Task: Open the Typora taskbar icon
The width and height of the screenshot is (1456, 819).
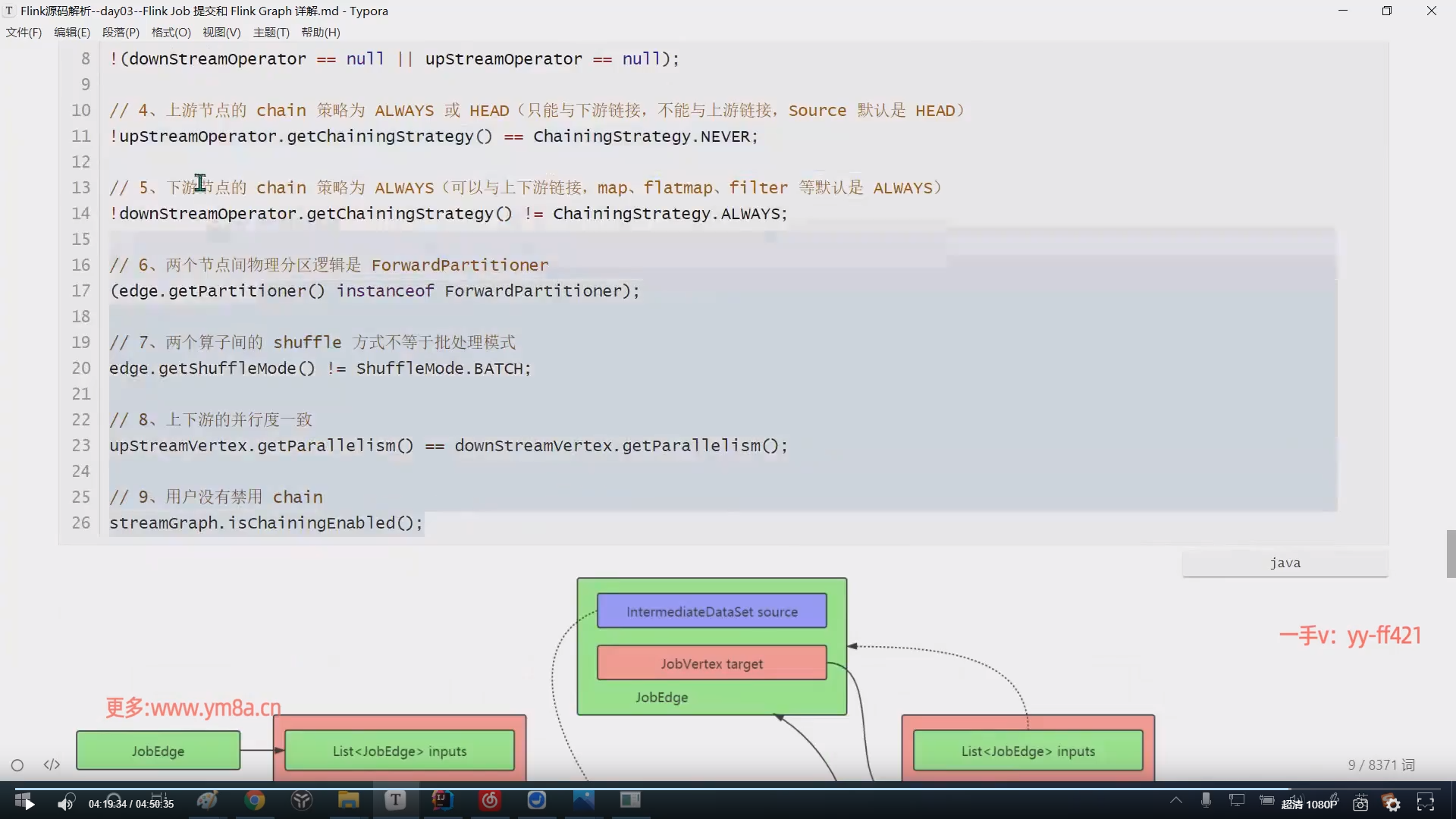Action: tap(395, 801)
